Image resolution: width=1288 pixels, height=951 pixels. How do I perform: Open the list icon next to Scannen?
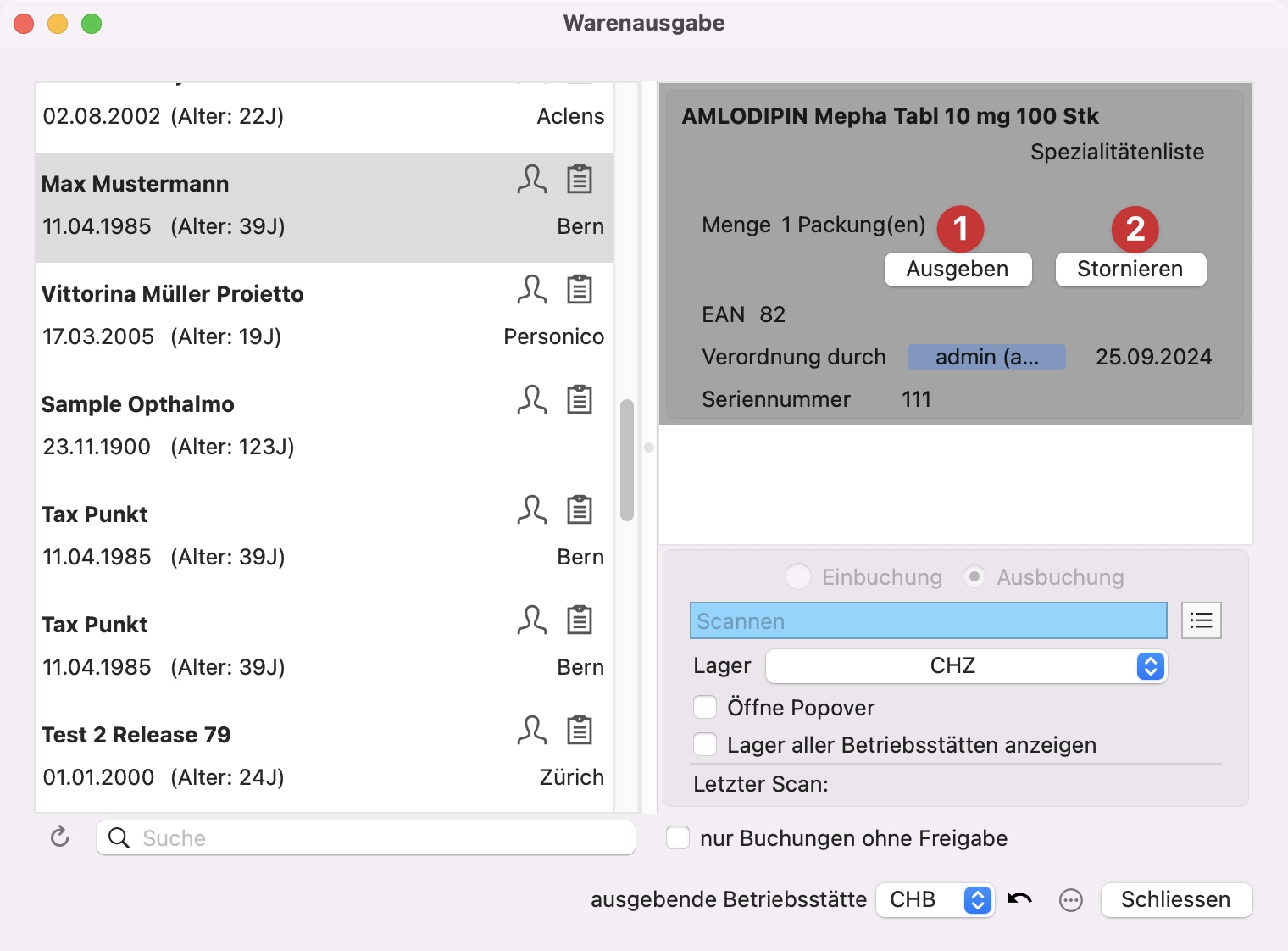(1201, 620)
